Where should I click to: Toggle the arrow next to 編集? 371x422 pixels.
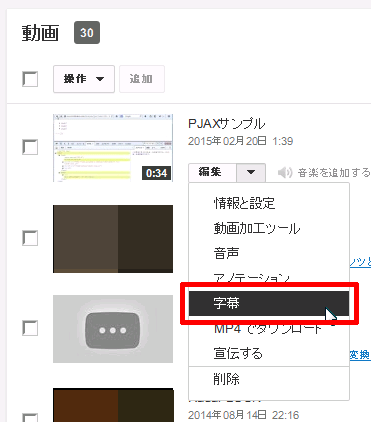[x=251, y=172]
